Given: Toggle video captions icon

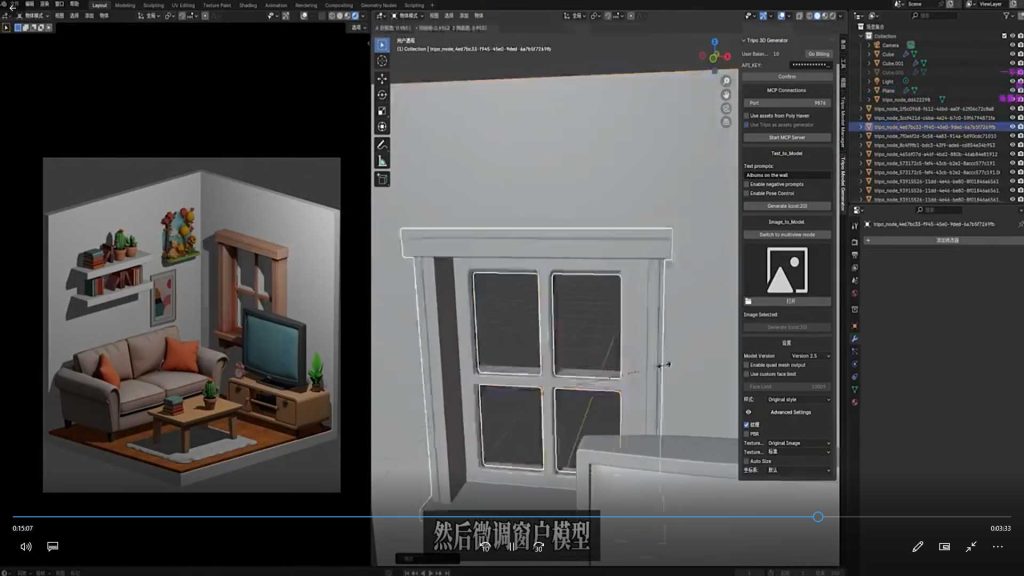Looking at the screenshot, I should click(53, 547).
